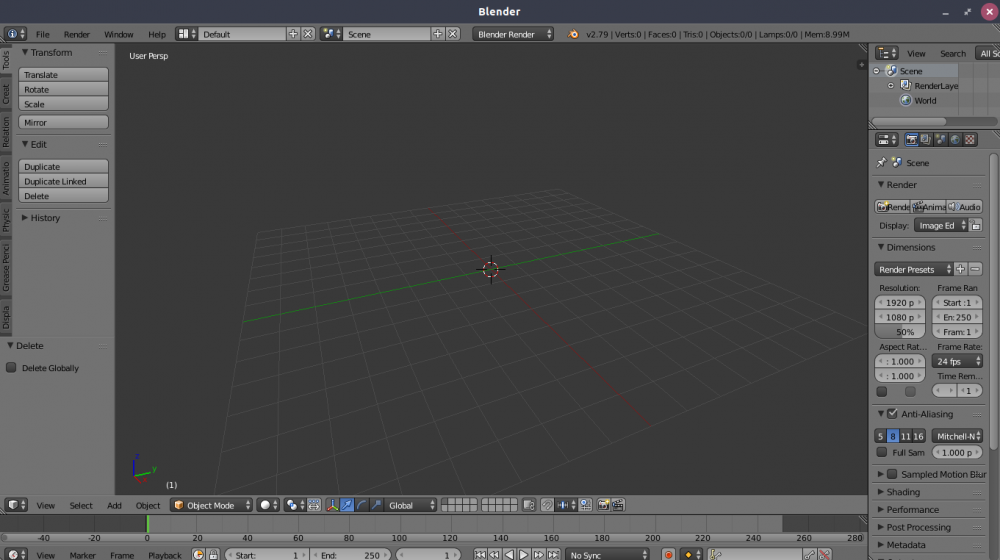Click the Blender logo in info header
Screen dimensions: 1000x560
point(573,34)
